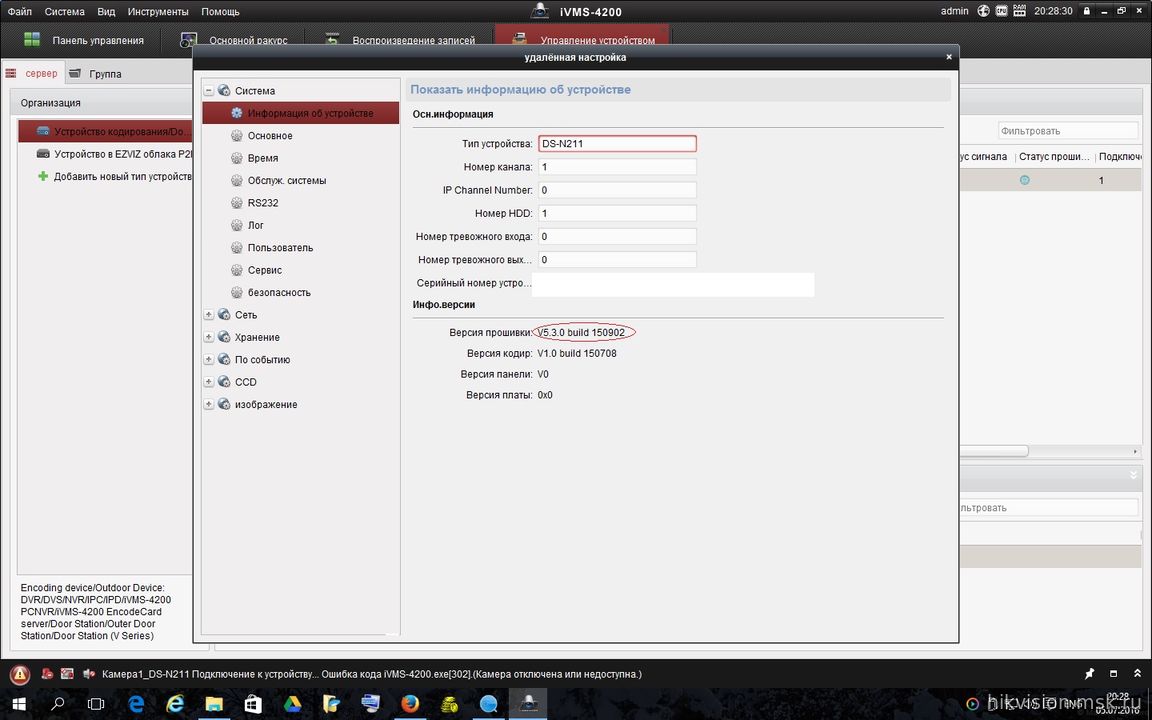1152x720 pixels.
Task: Open Сервис settings item
Action: click(264, 270)
